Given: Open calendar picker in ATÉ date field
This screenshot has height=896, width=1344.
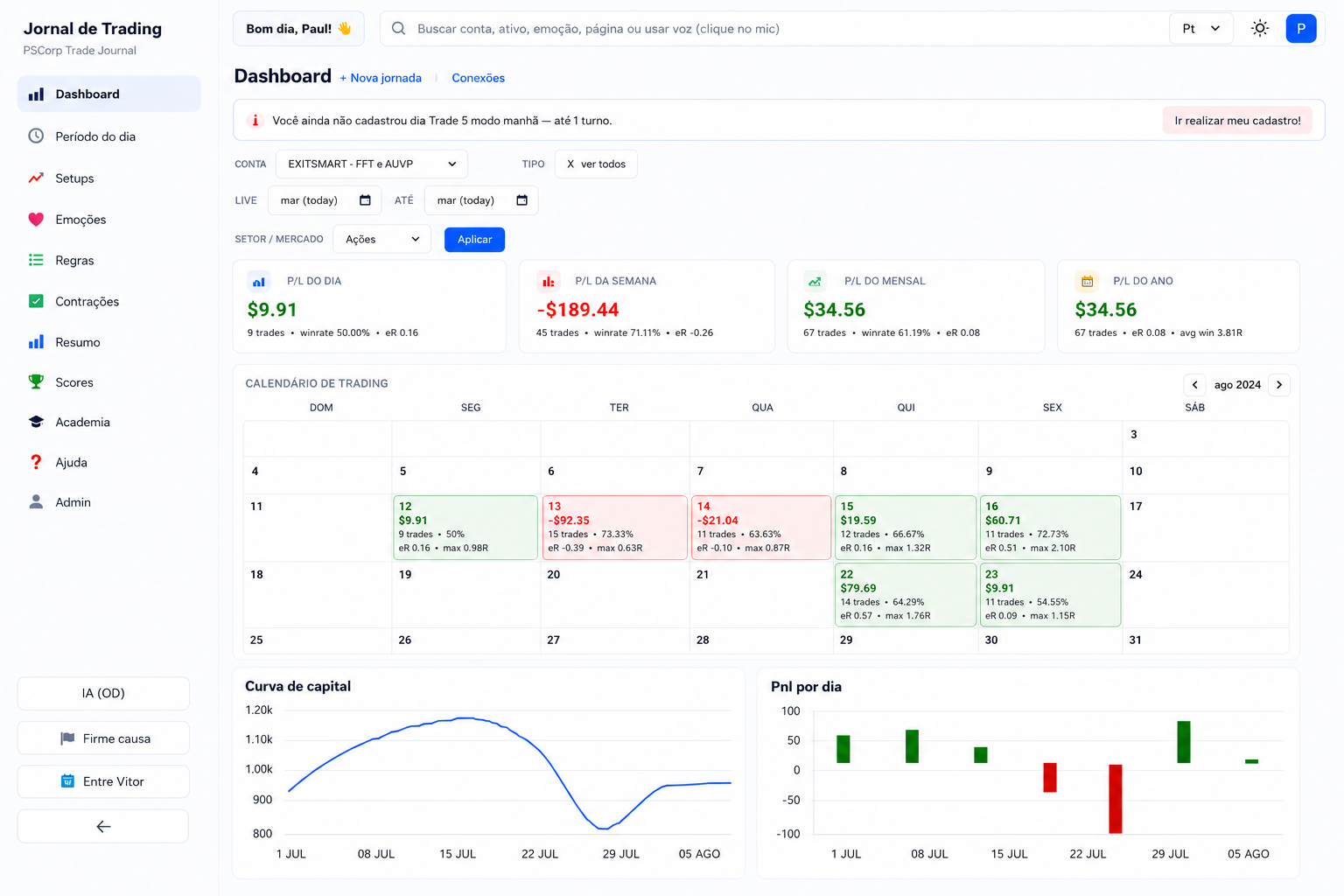Looking at the screenshot, I should tap(521, 200).
